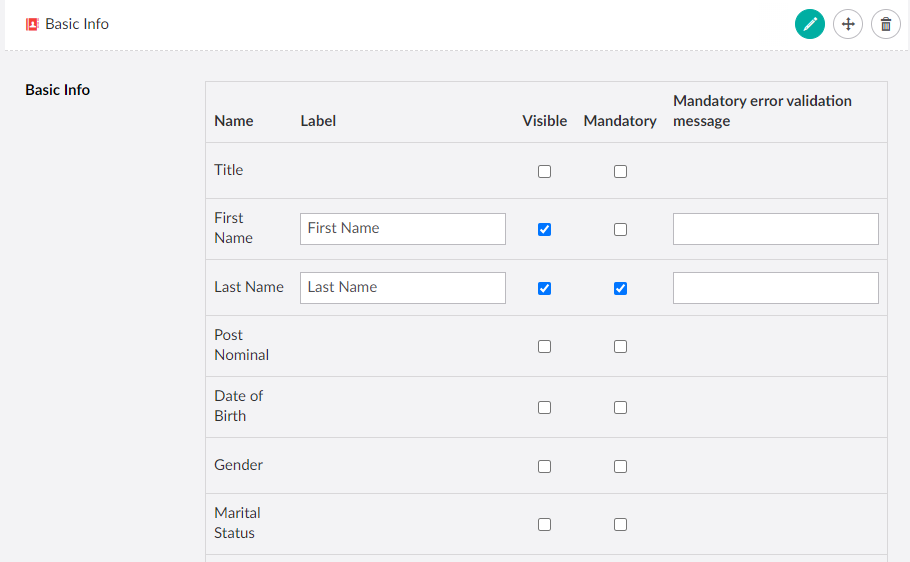This screenshot has width=910, height=562.
Task: Focus First Name validation message field
Action: tap(775, 228)
